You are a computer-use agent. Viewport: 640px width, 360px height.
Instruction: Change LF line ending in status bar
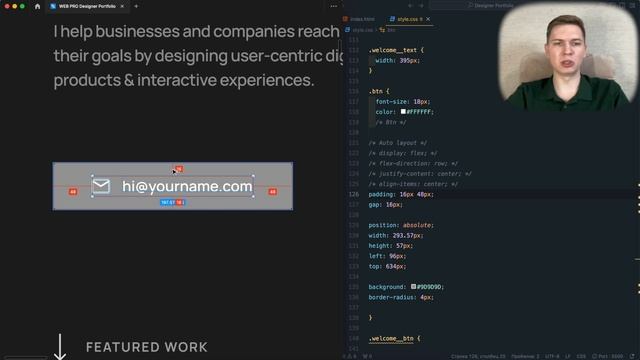click(x=567, y=356)
